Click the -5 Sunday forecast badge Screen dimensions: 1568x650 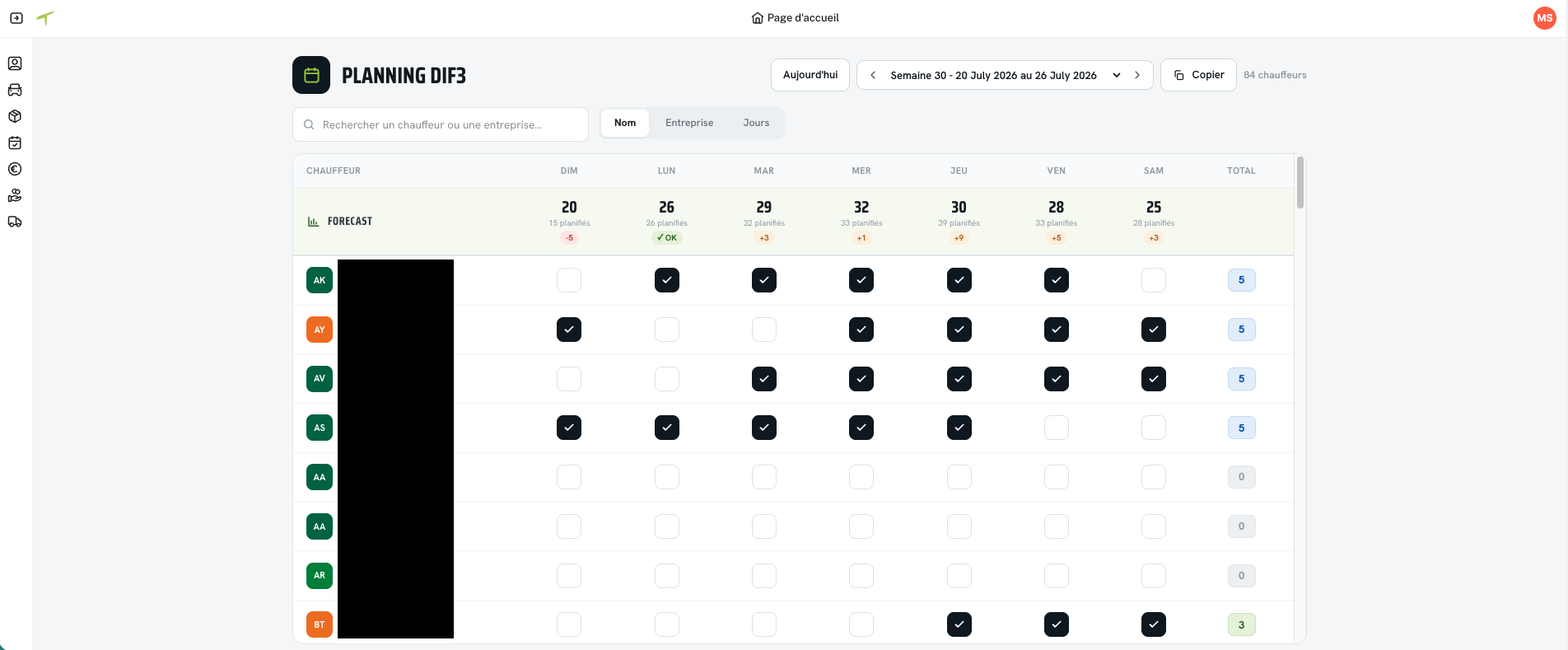click(569, 238)
